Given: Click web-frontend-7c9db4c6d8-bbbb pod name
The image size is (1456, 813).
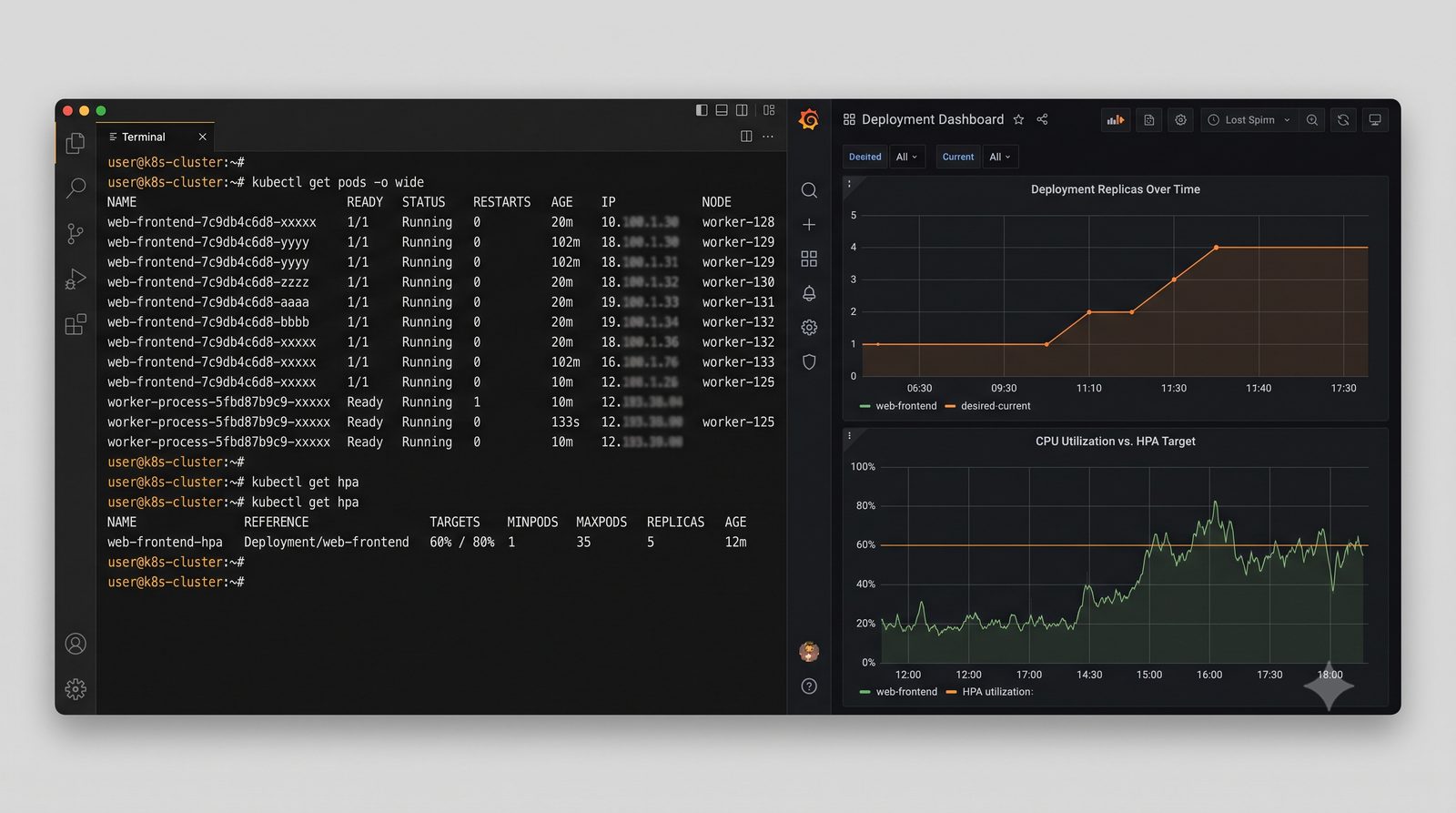Looking at the screenshot, I should point(208,322).
